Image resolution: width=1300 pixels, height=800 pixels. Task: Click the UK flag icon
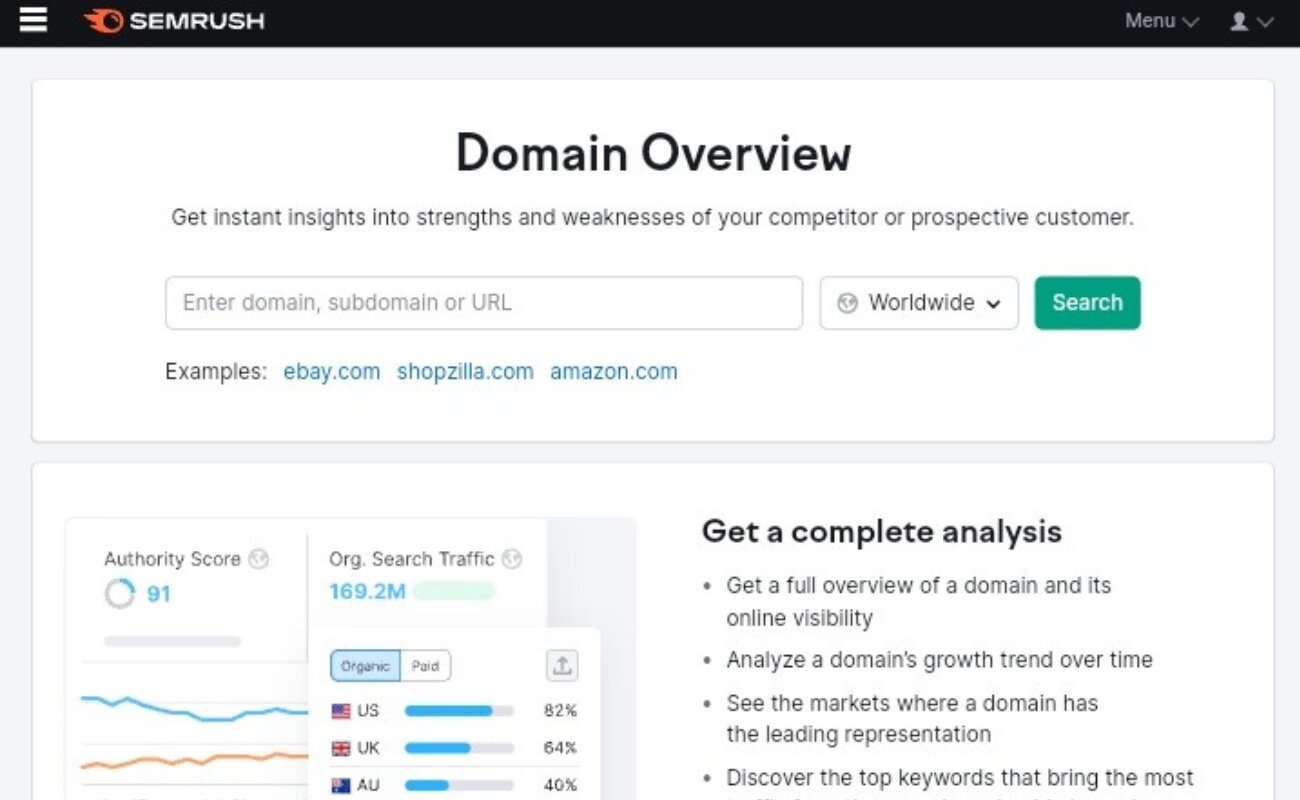click(x=341, y=748)
